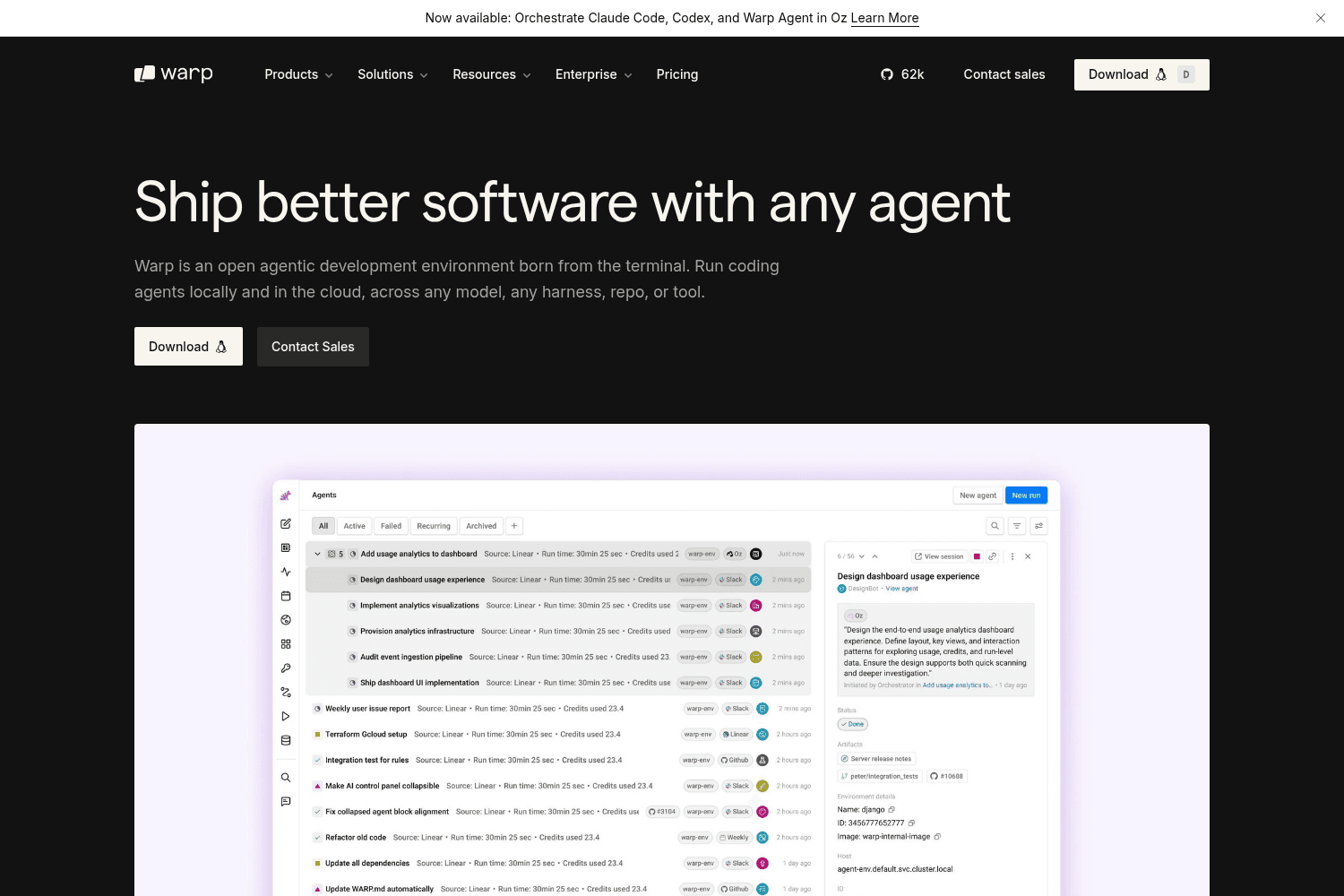Image resolution: width=1344 pixels, height=896 pixels.
Task: Expand the Solutions menu
Action: click(x=392, y=74)
